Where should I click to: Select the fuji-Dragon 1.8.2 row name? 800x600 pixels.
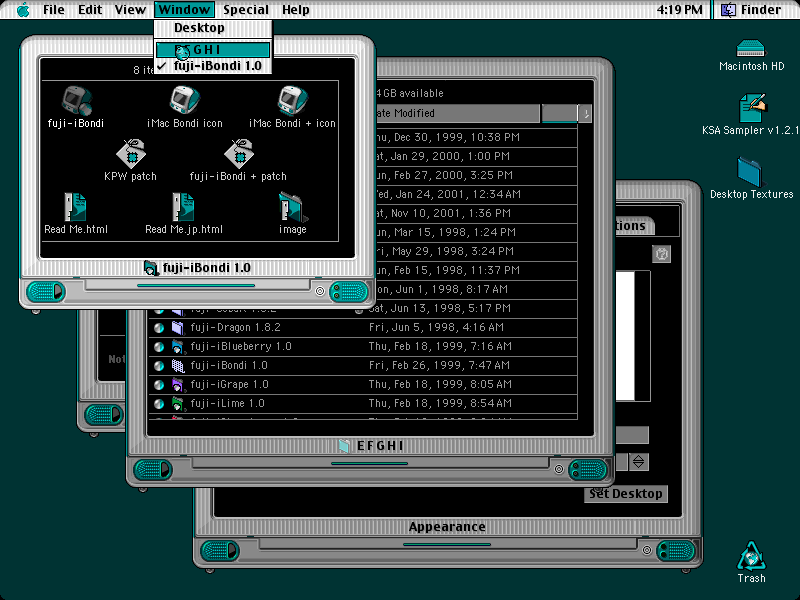click(235, 328)
